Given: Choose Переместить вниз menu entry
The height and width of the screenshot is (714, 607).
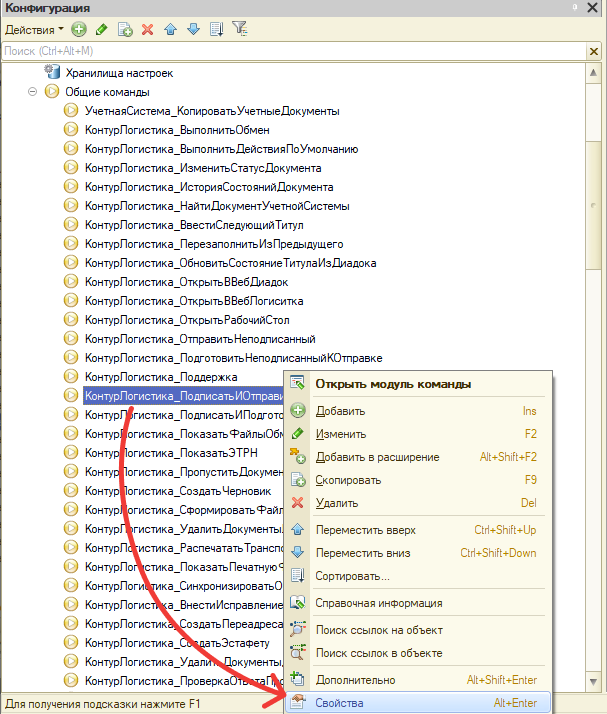Looking at the screenshot, I should pos(418,553).
